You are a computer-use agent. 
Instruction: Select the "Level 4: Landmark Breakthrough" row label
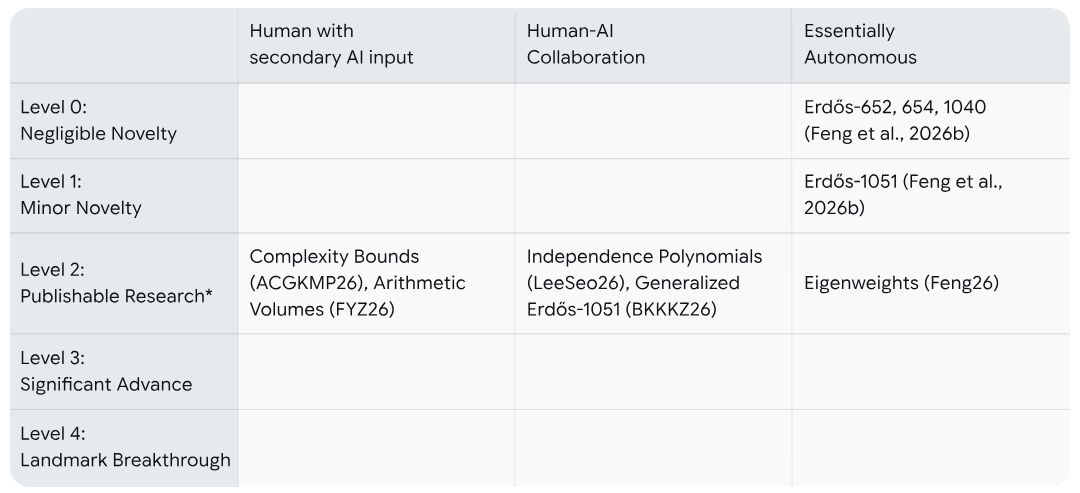125,447
